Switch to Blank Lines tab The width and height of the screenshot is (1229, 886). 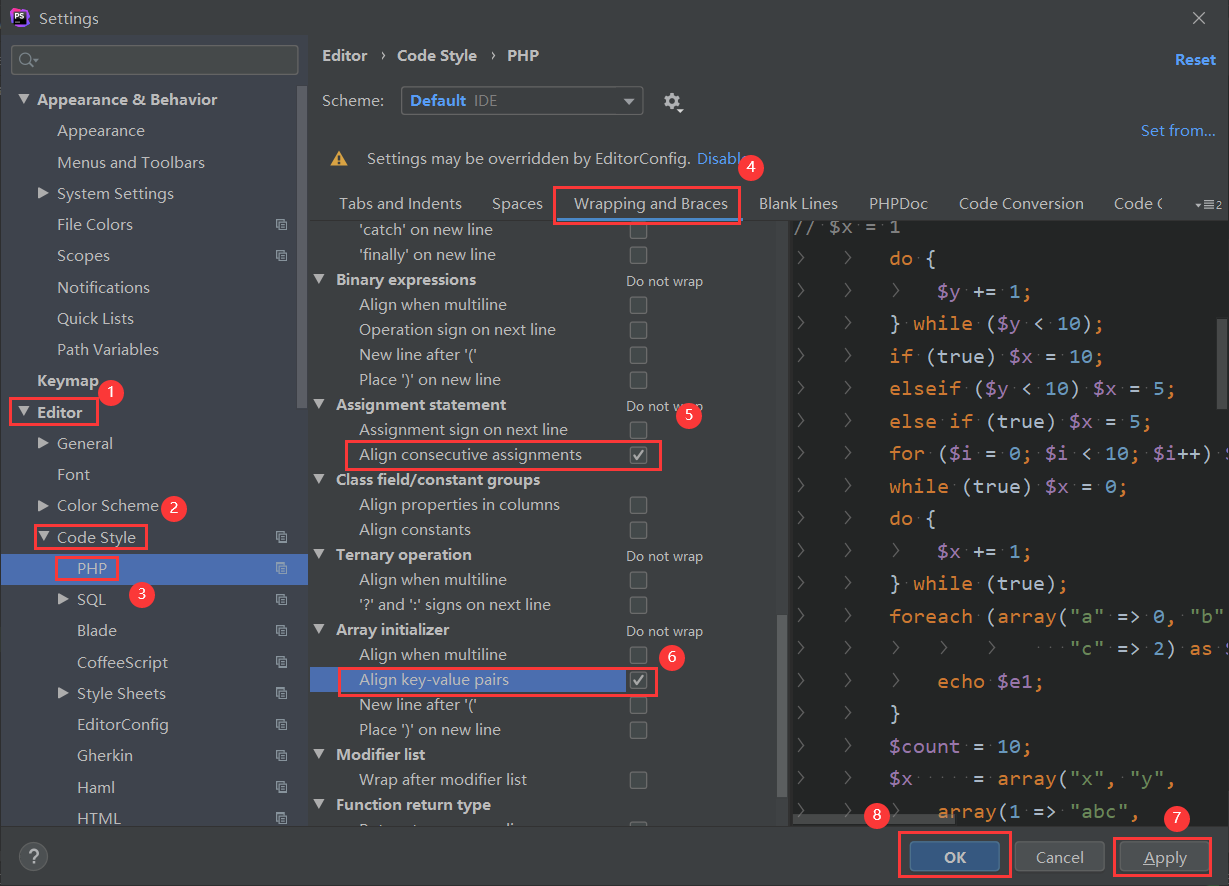(x=798, y=204)
